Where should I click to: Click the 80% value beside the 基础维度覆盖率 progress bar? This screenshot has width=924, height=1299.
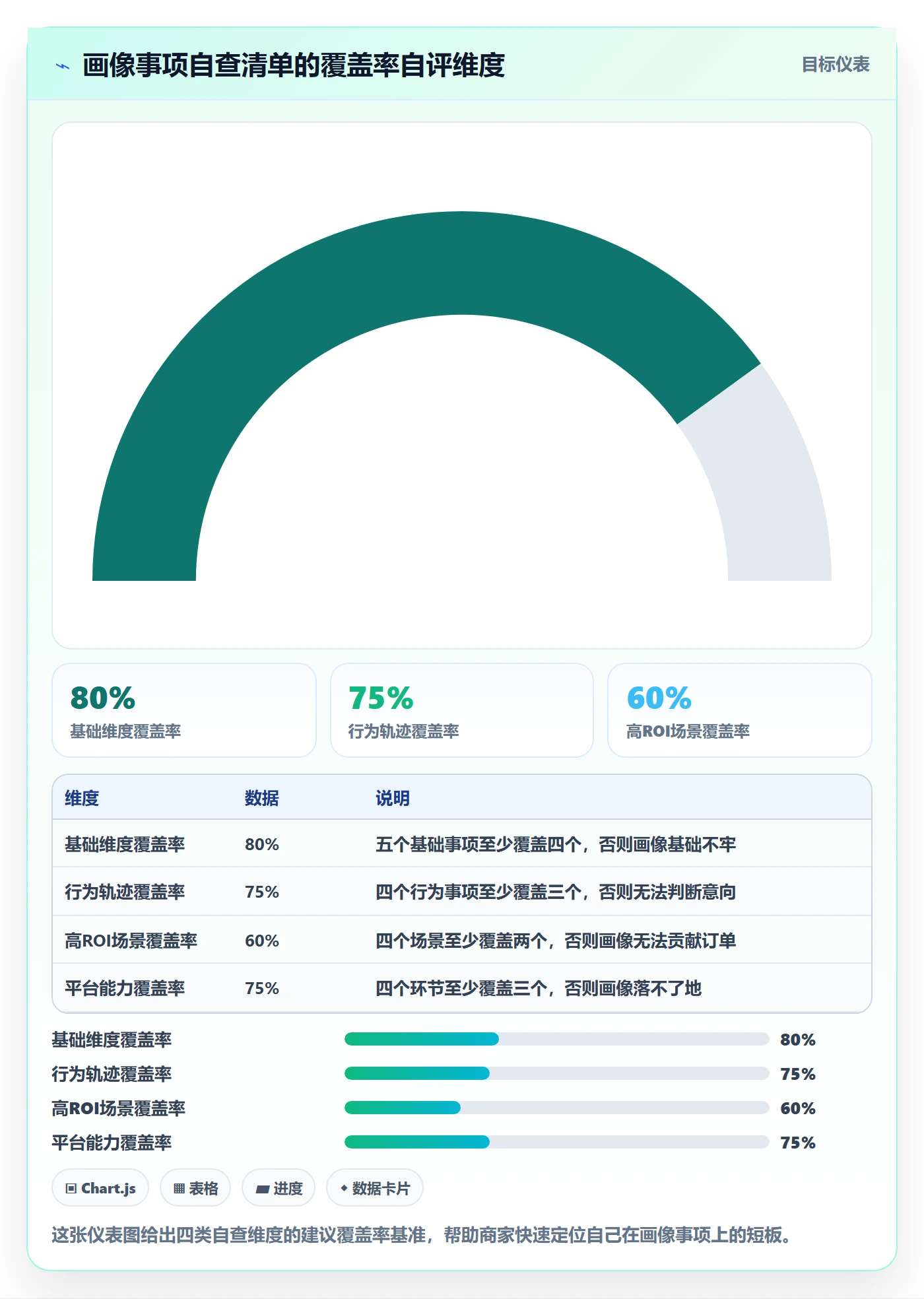[798, 1040]
